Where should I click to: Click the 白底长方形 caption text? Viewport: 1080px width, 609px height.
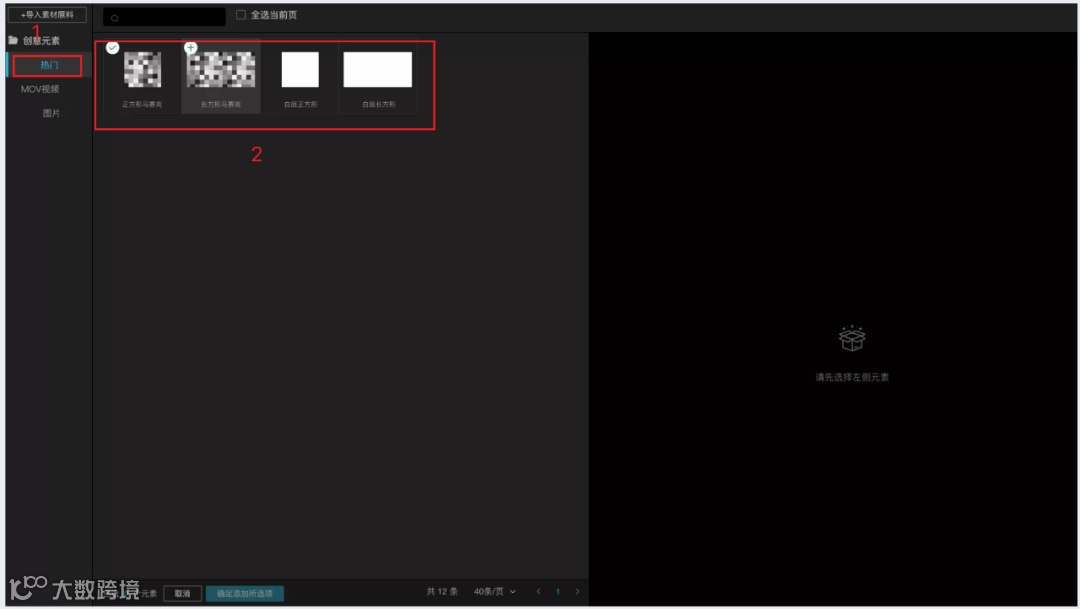click(378, 104)
